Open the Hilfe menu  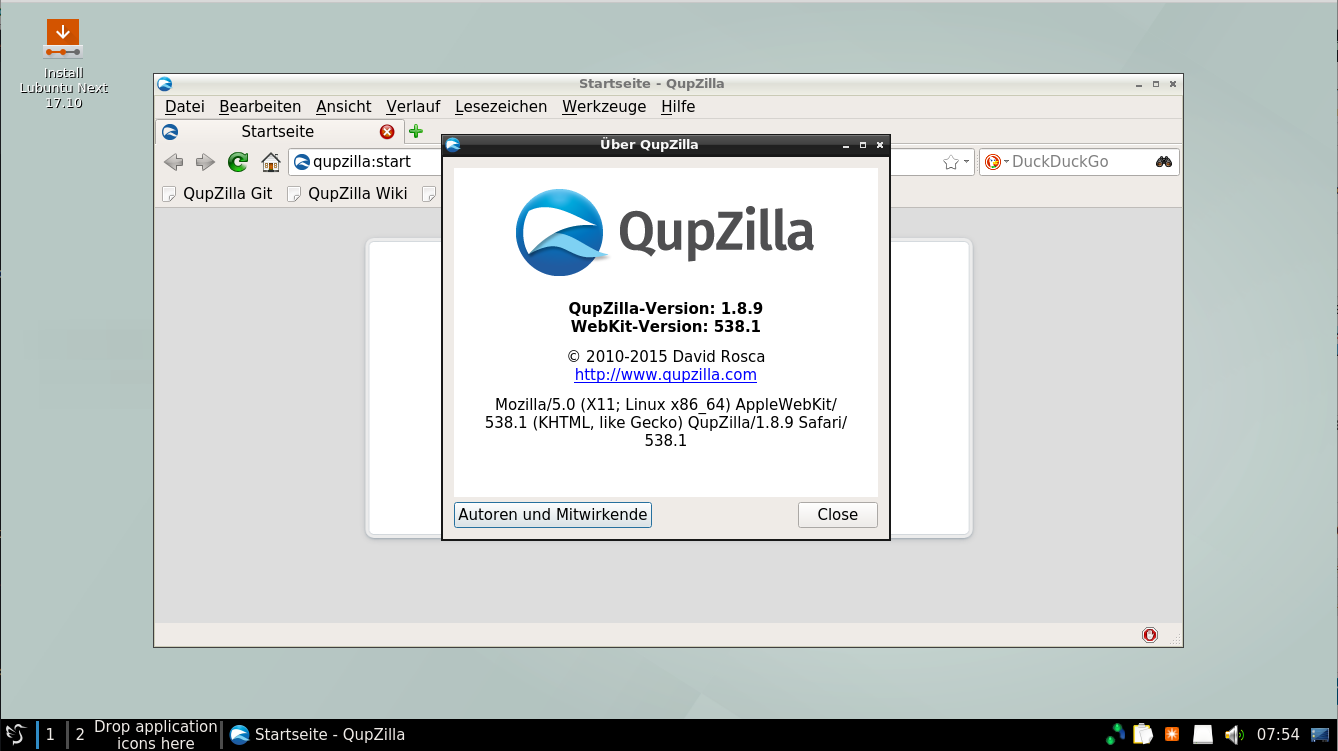pos(678,106)
